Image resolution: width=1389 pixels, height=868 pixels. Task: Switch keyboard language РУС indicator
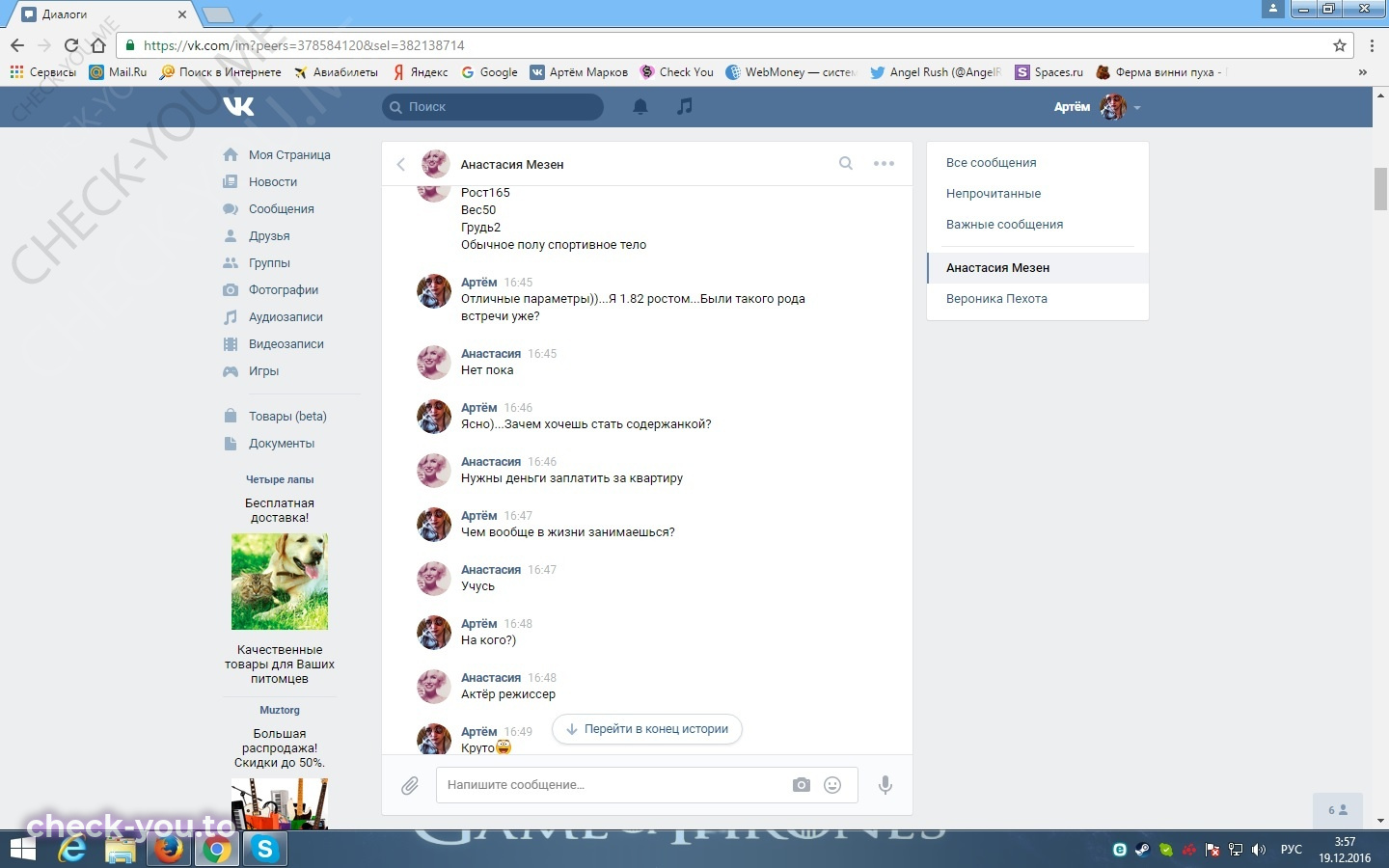(1291, 850)
